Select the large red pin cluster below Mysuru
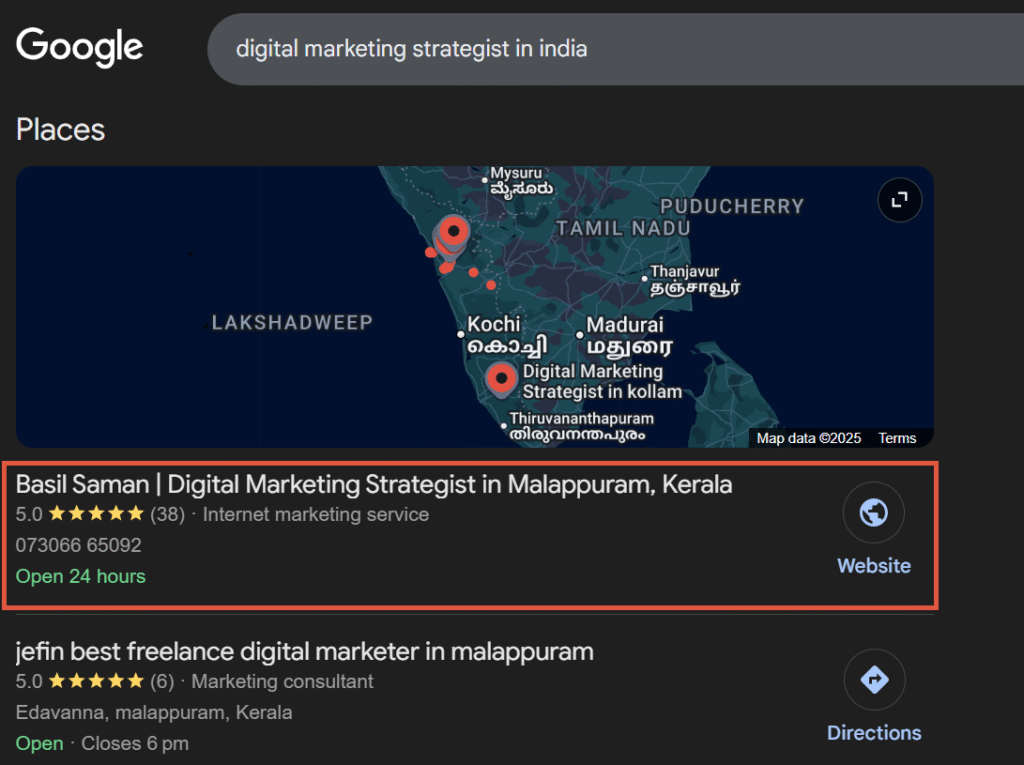This screenshot has width=1024, height=765. pos(454,233)
